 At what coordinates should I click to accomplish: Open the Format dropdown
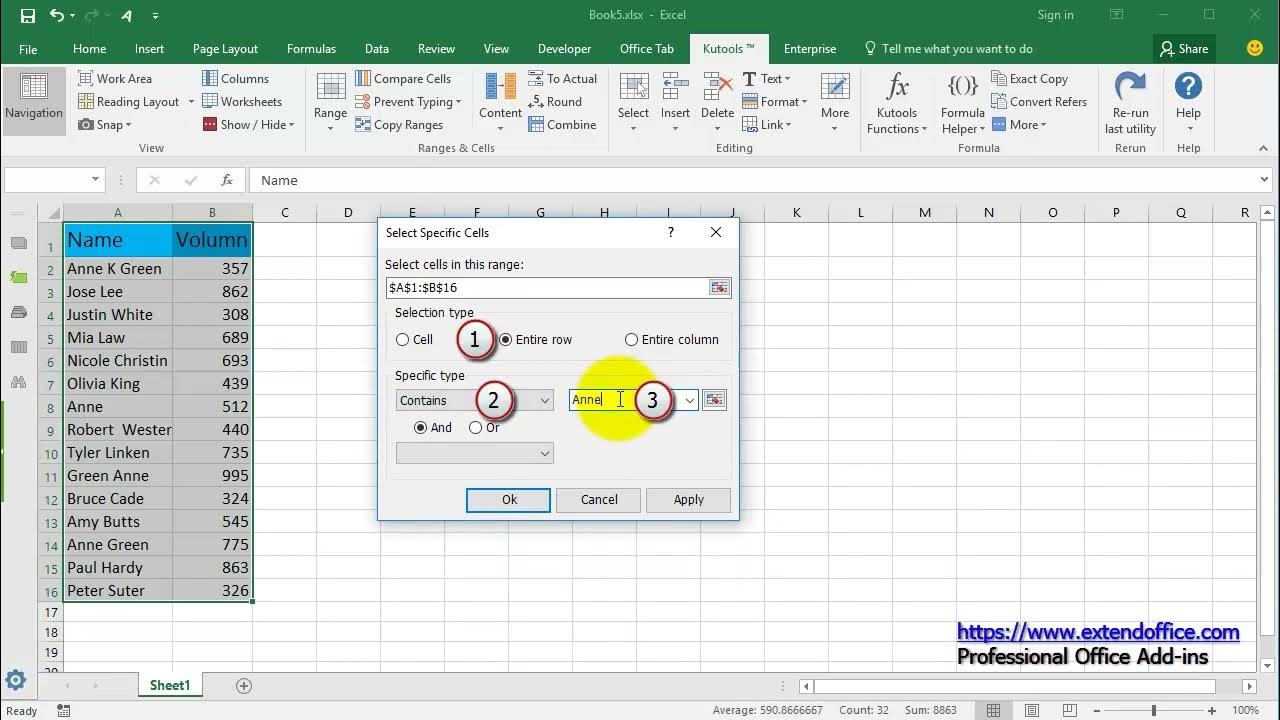[775, 101]
